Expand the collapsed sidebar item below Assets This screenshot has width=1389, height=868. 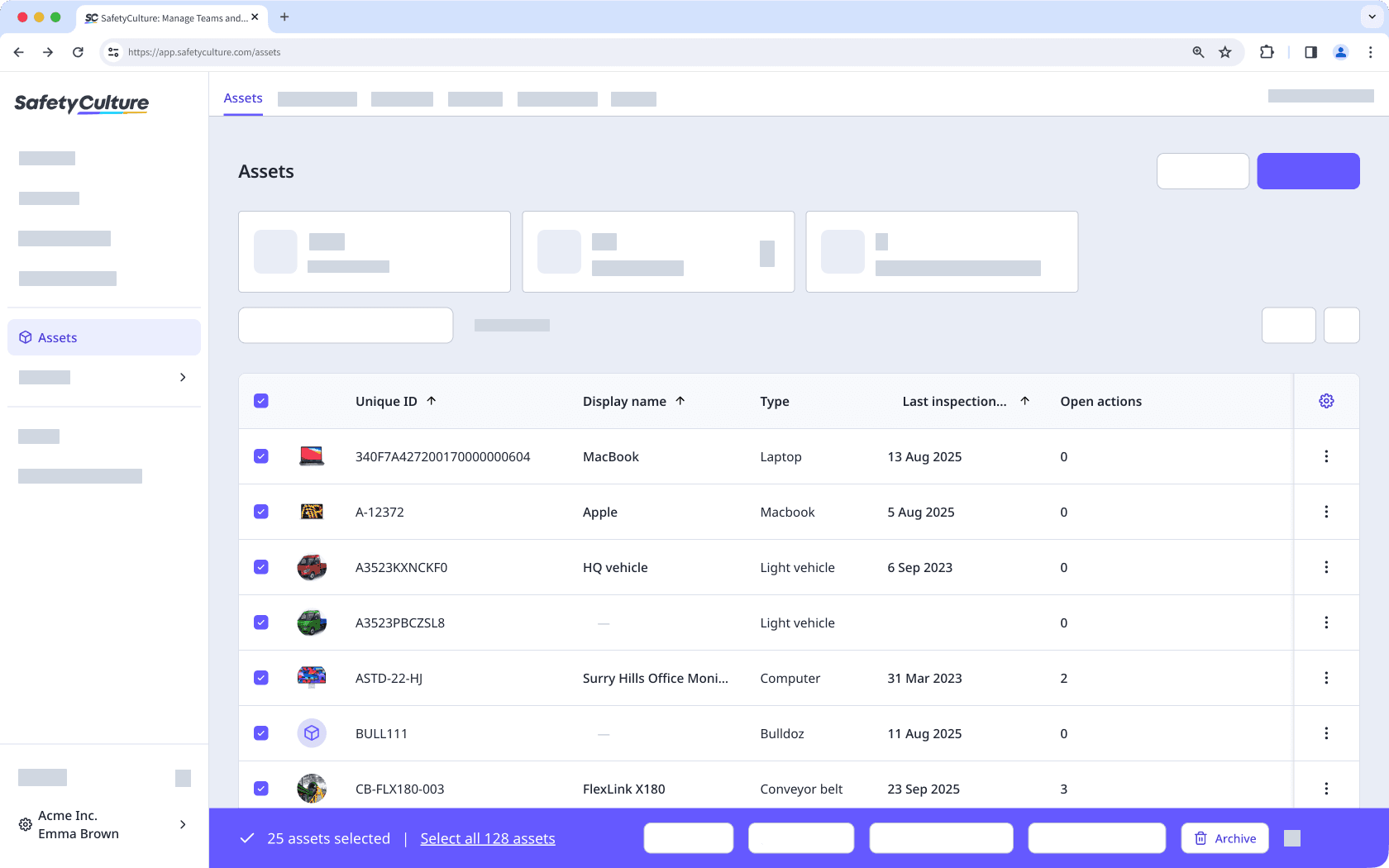point(183,377)
